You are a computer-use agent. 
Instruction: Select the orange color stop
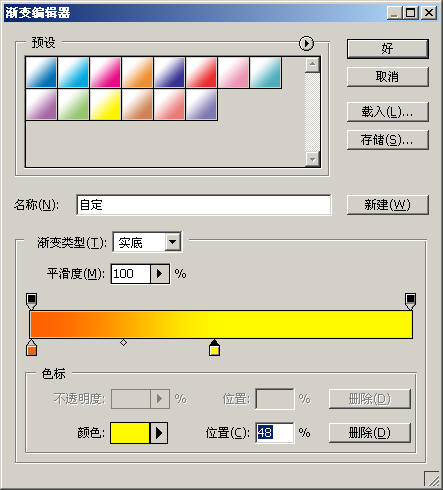coord(31,348)
